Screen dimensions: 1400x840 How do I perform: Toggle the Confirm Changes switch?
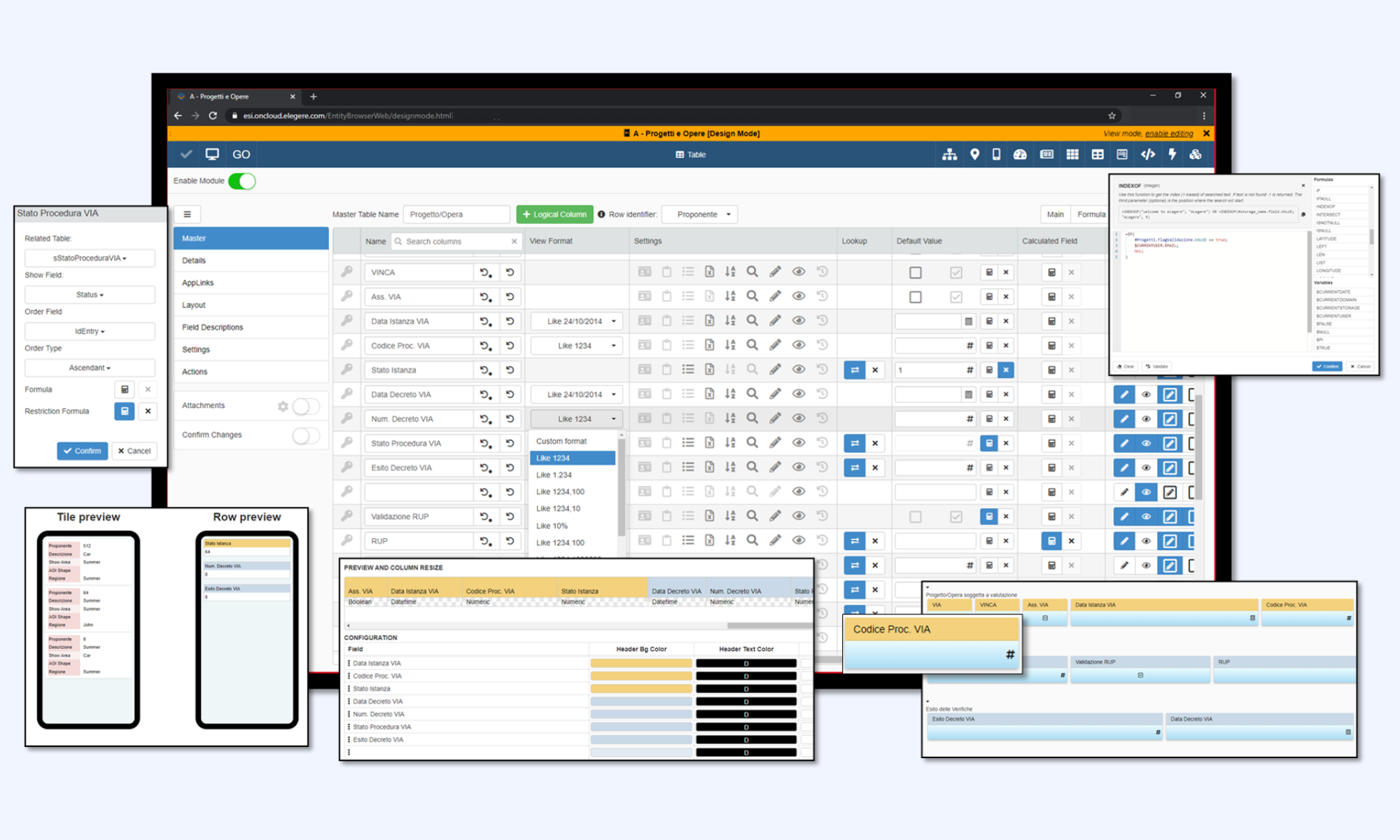click(306, 435)
